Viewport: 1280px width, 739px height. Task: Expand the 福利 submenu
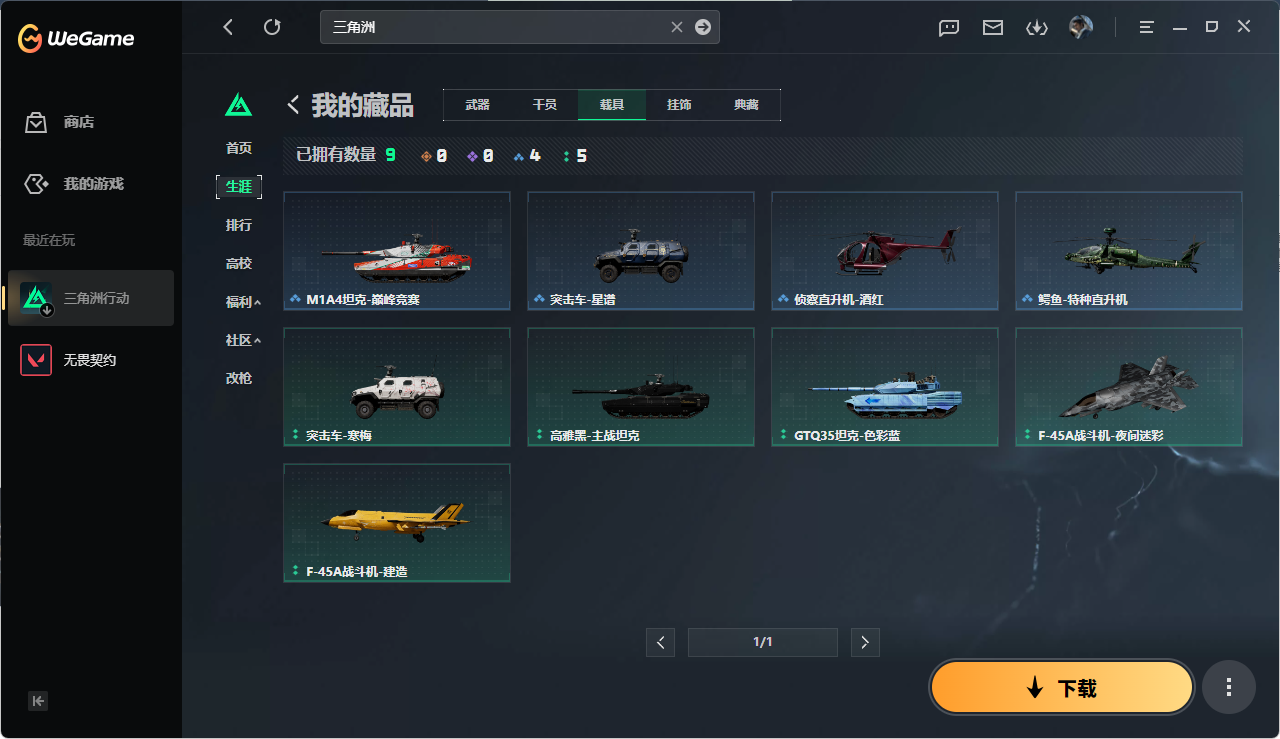click(243, 302)
